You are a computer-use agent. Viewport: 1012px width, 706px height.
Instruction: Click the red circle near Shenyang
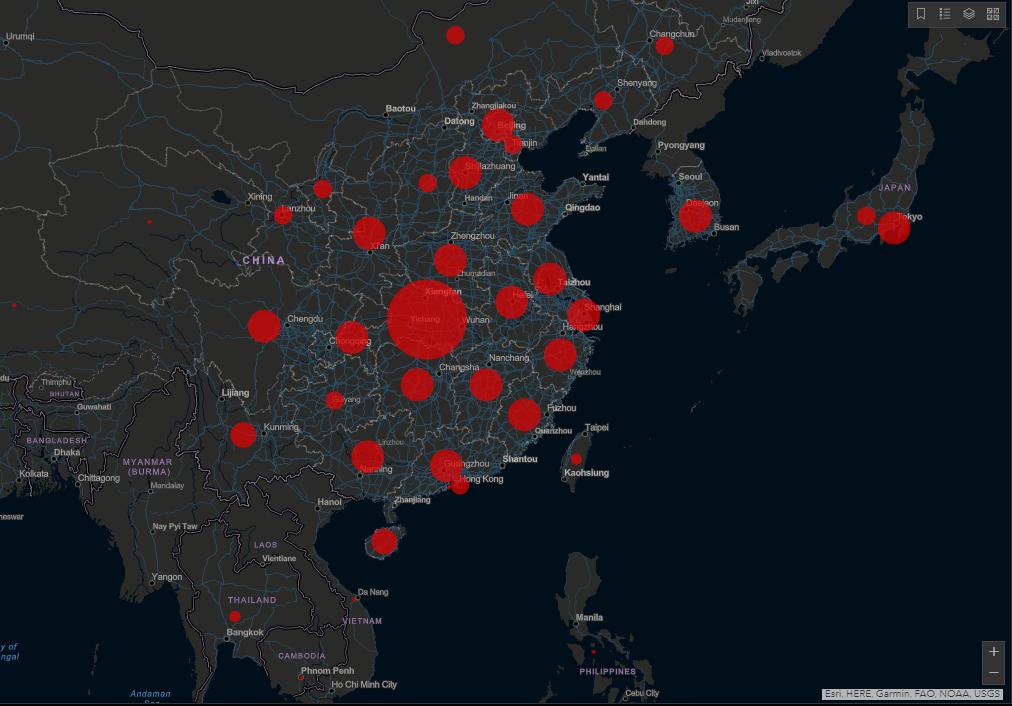pos(603,100)
